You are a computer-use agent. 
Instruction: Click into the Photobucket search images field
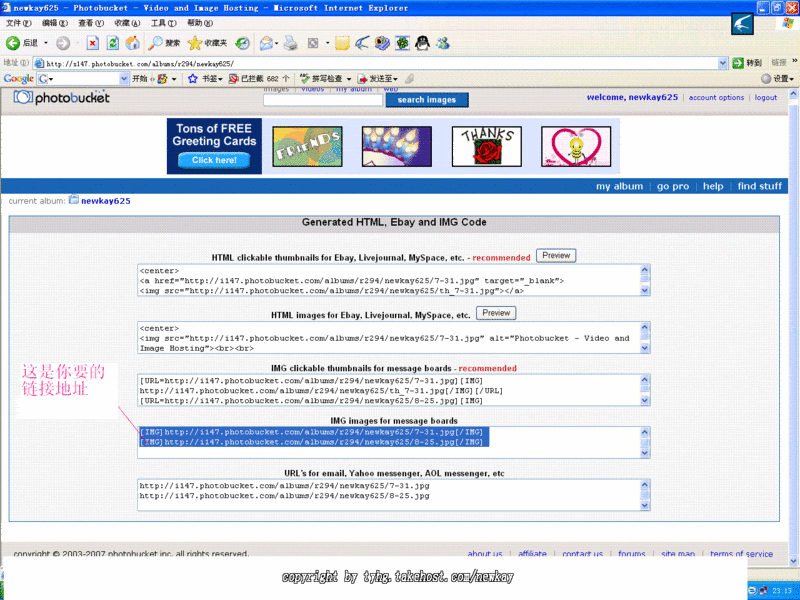click(x=323, y=100)
